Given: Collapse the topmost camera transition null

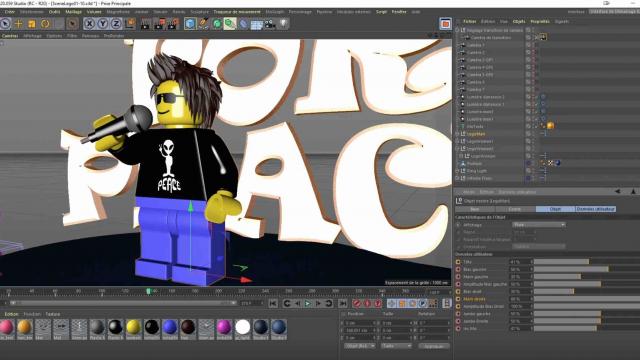Looking at the screenshot, I should point(457,30).
